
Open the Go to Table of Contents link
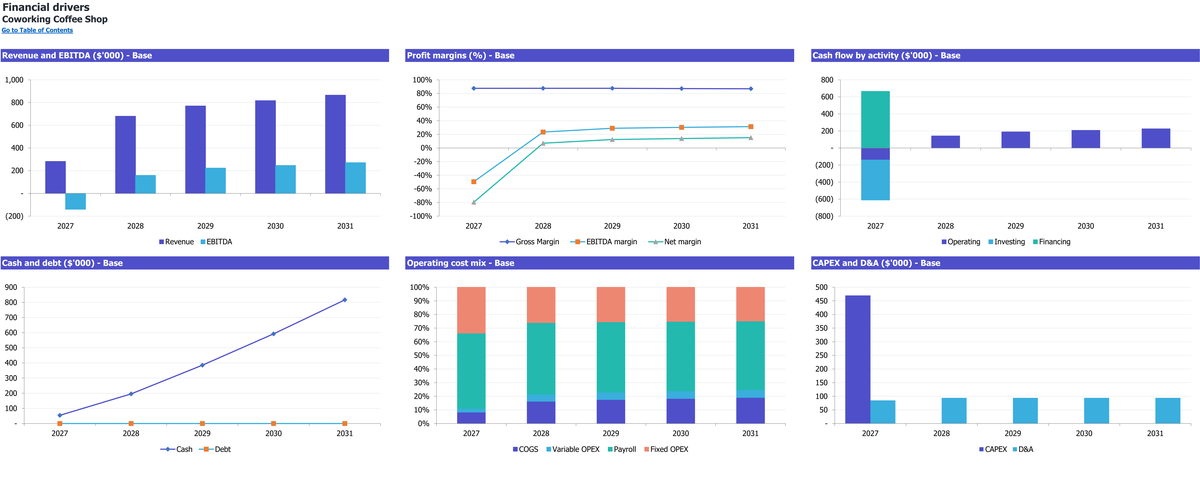pyautogui.click(x=37, y=30)
